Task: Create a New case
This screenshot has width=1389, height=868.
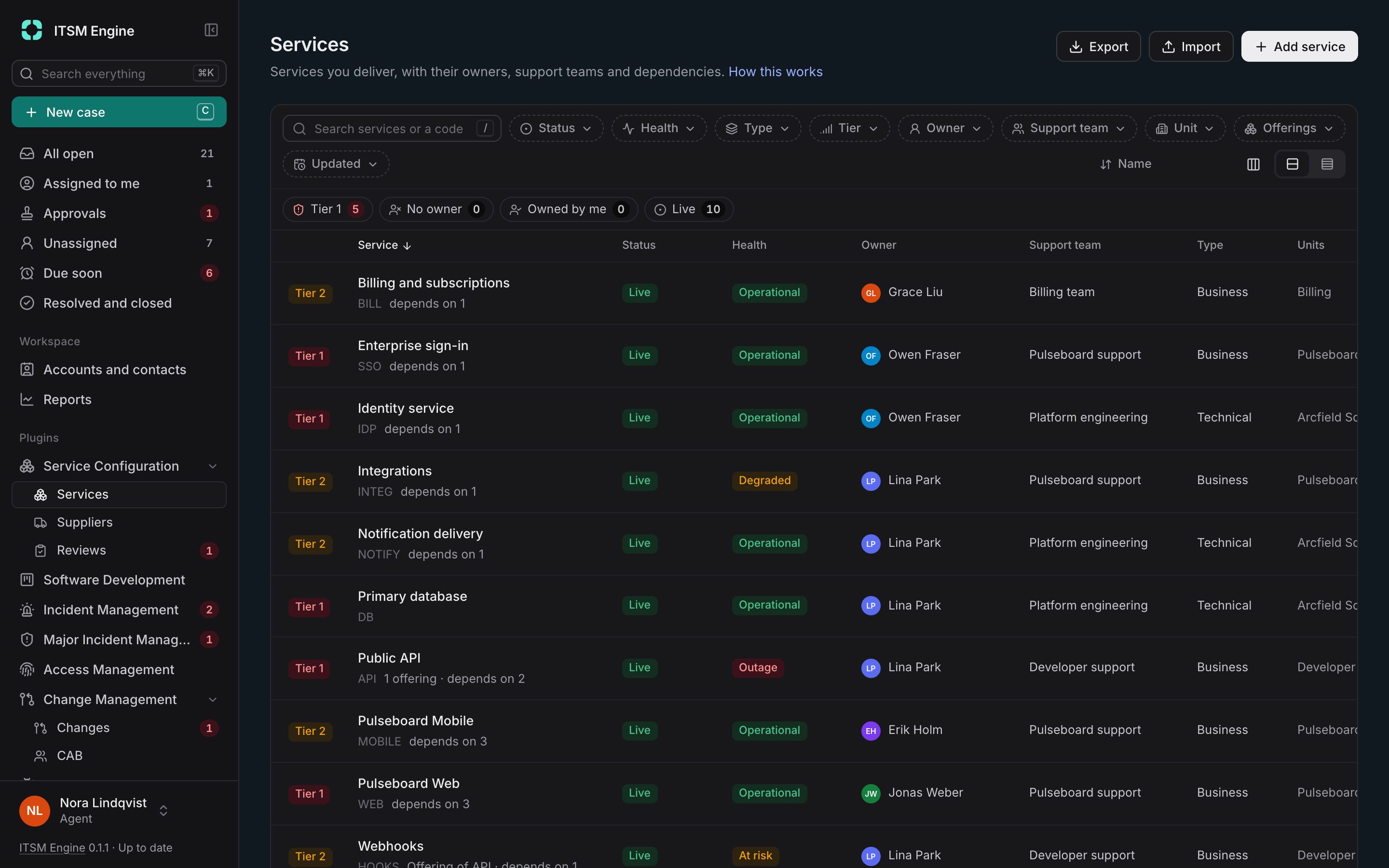Action: tap(119, 112)
